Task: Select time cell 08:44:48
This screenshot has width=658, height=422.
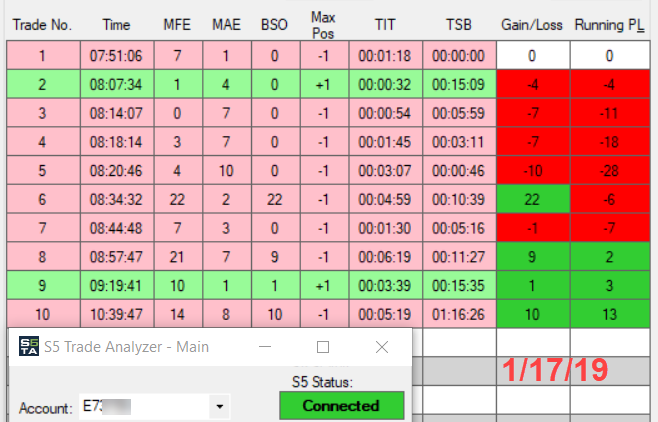Action: (117, 228)
